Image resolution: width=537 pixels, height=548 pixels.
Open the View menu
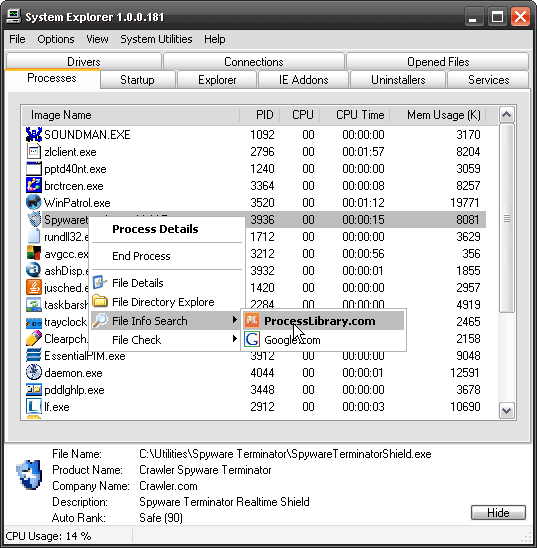(x=97, y=39)
